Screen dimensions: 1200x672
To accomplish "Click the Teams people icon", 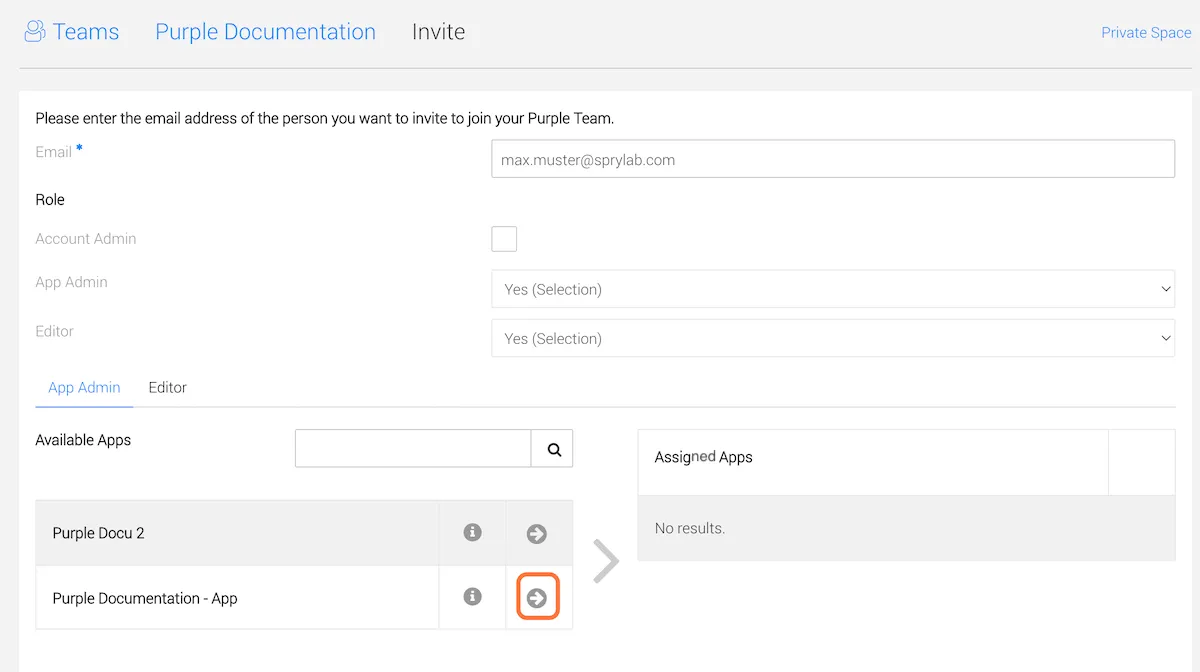I will (35, 32).
